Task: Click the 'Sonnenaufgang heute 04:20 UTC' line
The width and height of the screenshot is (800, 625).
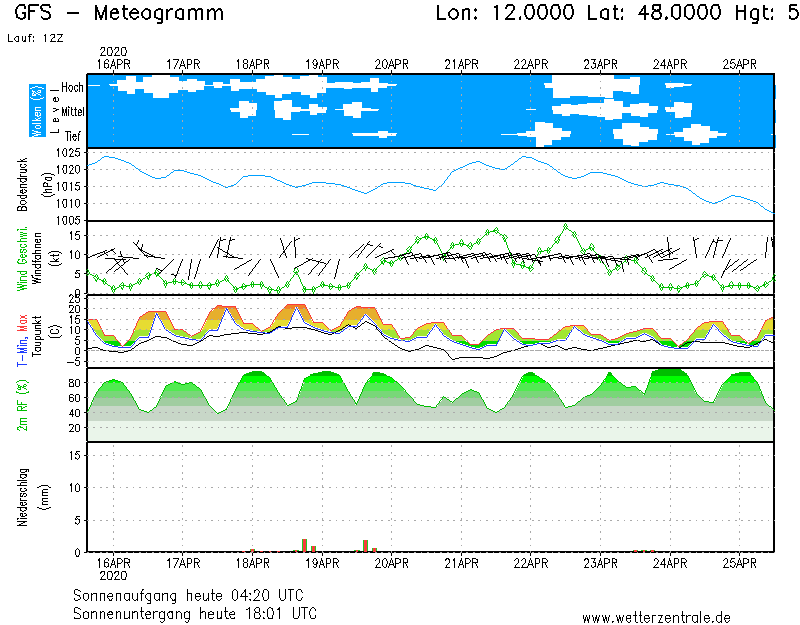Action: coord(188,595)
